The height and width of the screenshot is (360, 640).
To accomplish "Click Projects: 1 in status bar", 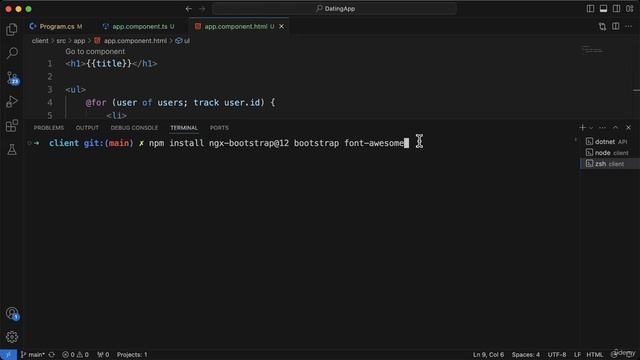I will coord(132,355).
